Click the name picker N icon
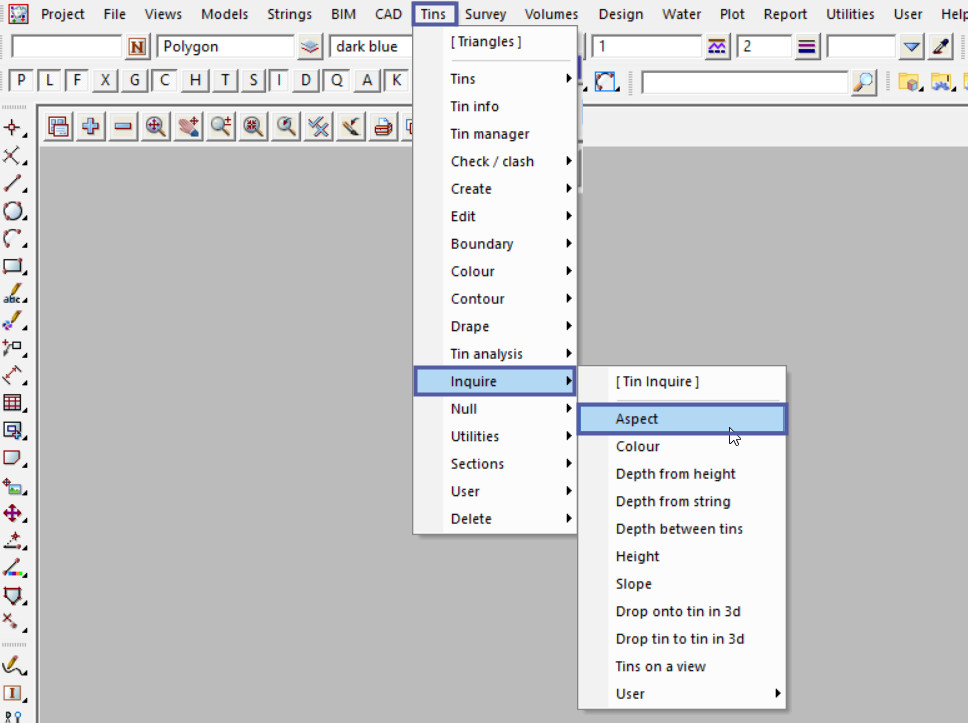This screenshot has width=968, height=723. click(x=137, y=47)
